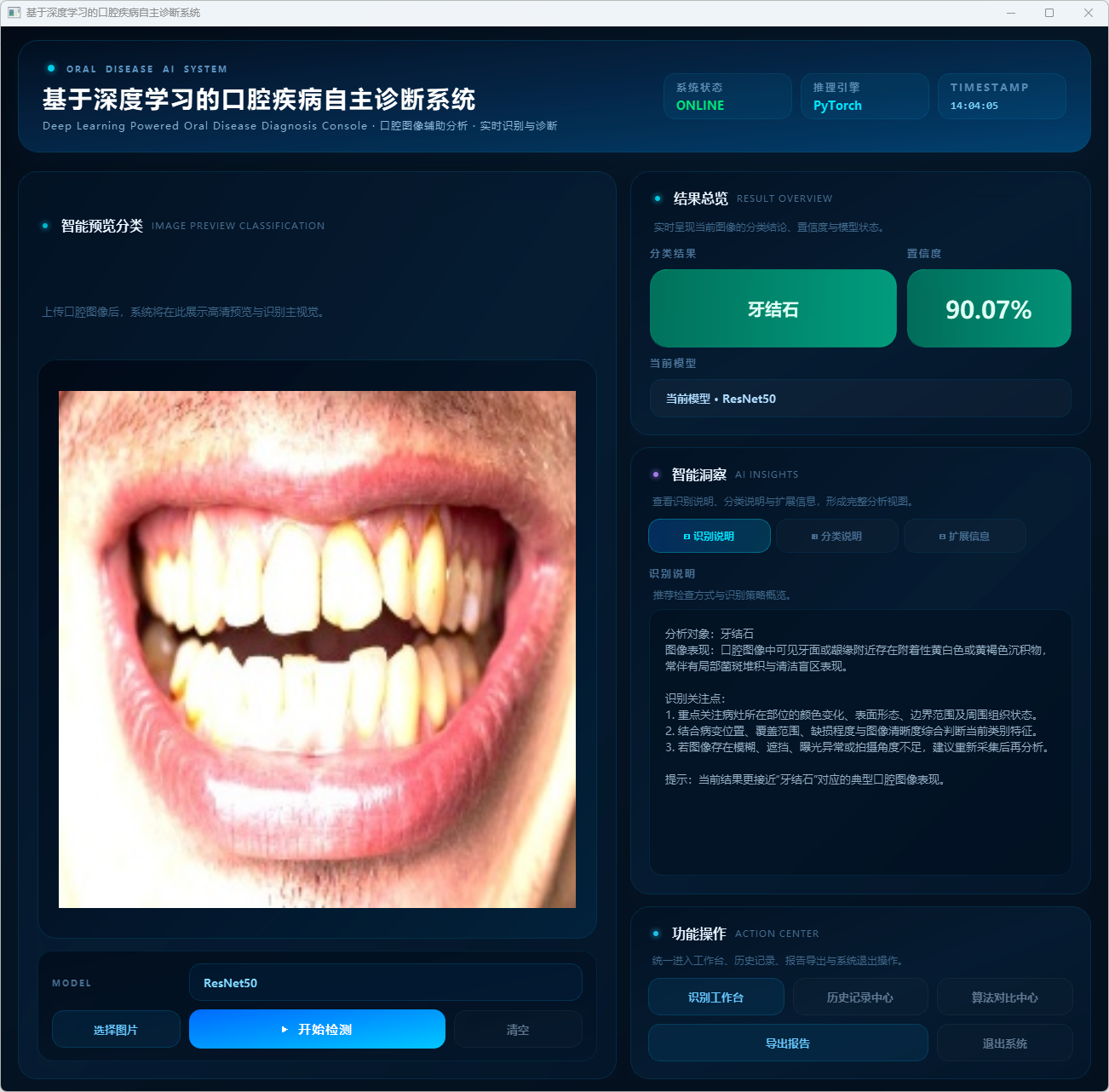Click the 分类说明 tab icon
This screenshot has height=1092, width=1109.
point(814,537)
